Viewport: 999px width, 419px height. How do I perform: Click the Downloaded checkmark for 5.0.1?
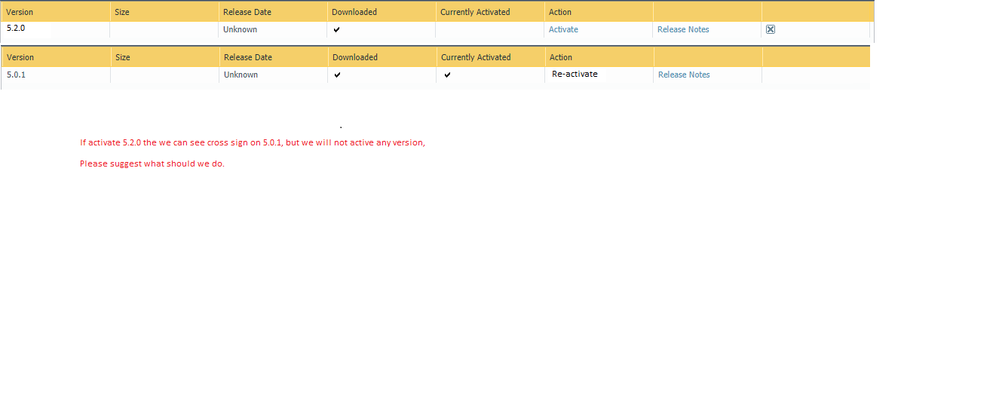[337, 75]
